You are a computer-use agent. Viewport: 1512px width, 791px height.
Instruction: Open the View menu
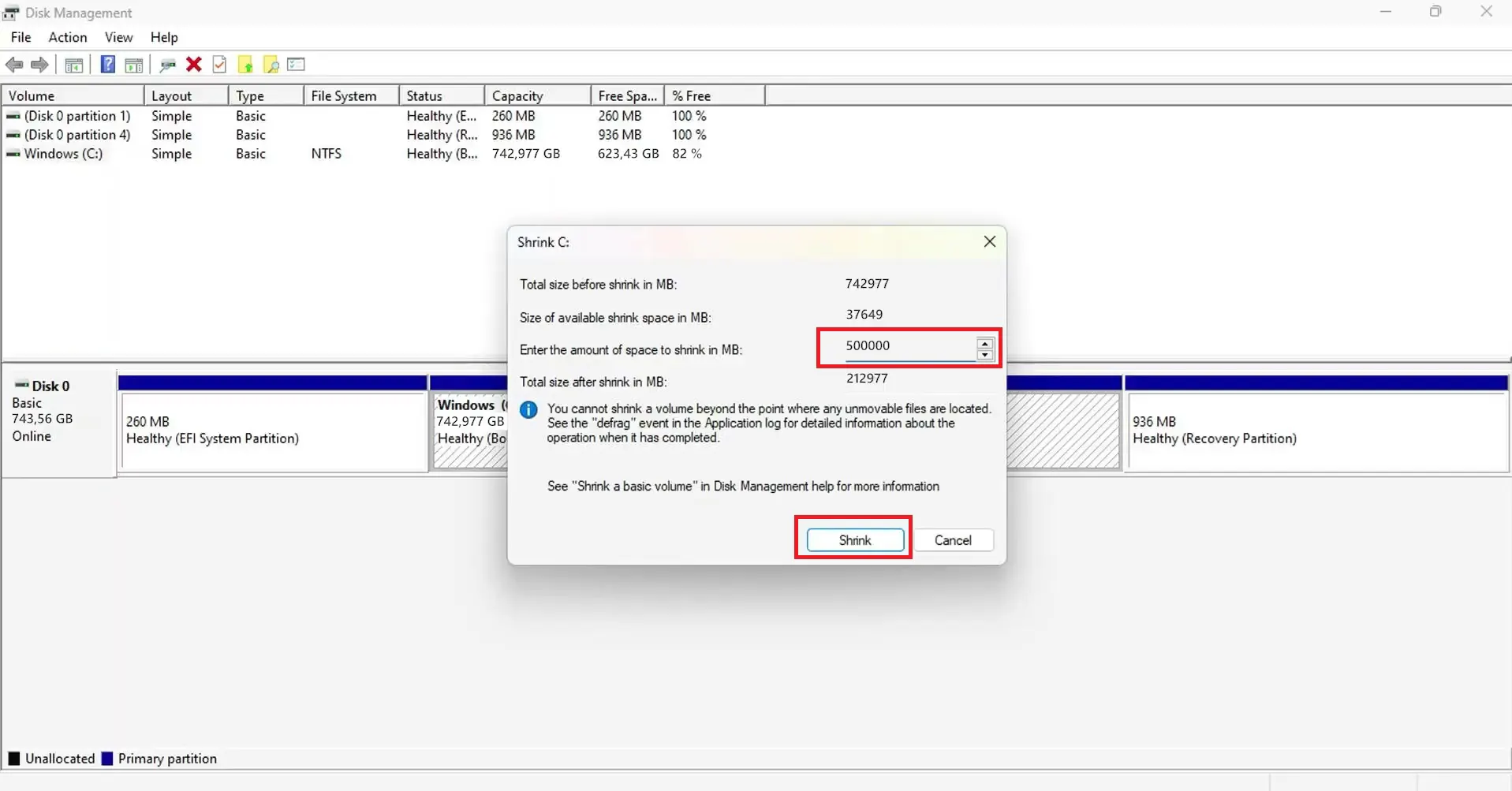pyautogui.click(x=118, y=37)
